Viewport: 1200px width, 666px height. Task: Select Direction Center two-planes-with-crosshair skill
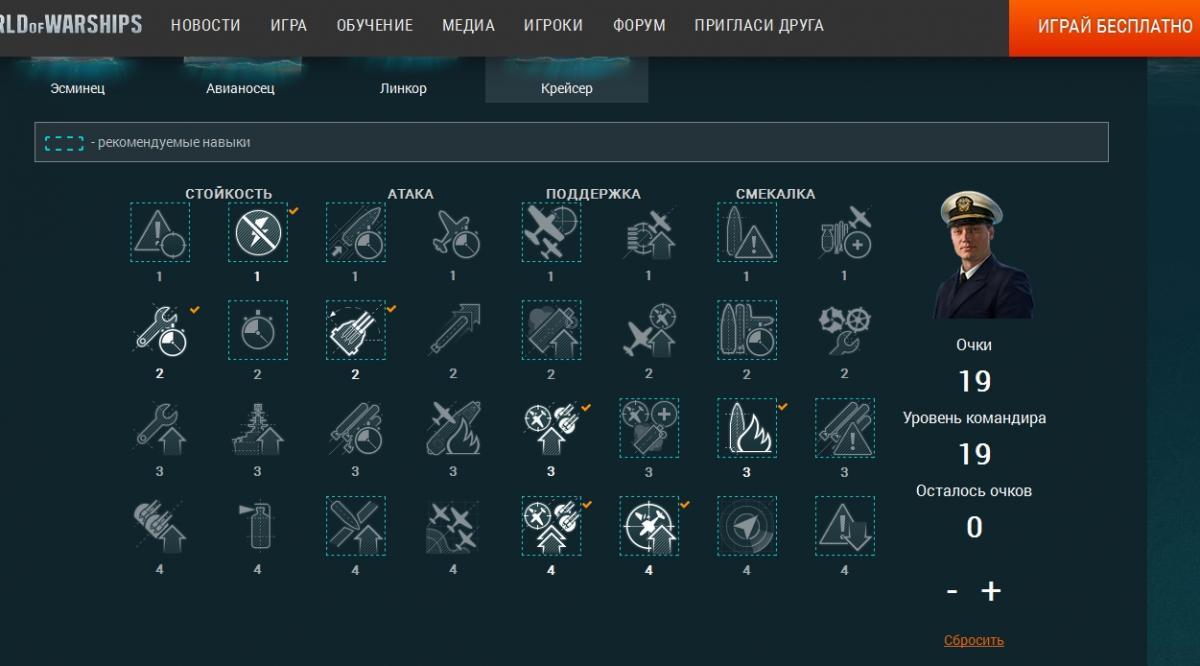coord(552,233)
